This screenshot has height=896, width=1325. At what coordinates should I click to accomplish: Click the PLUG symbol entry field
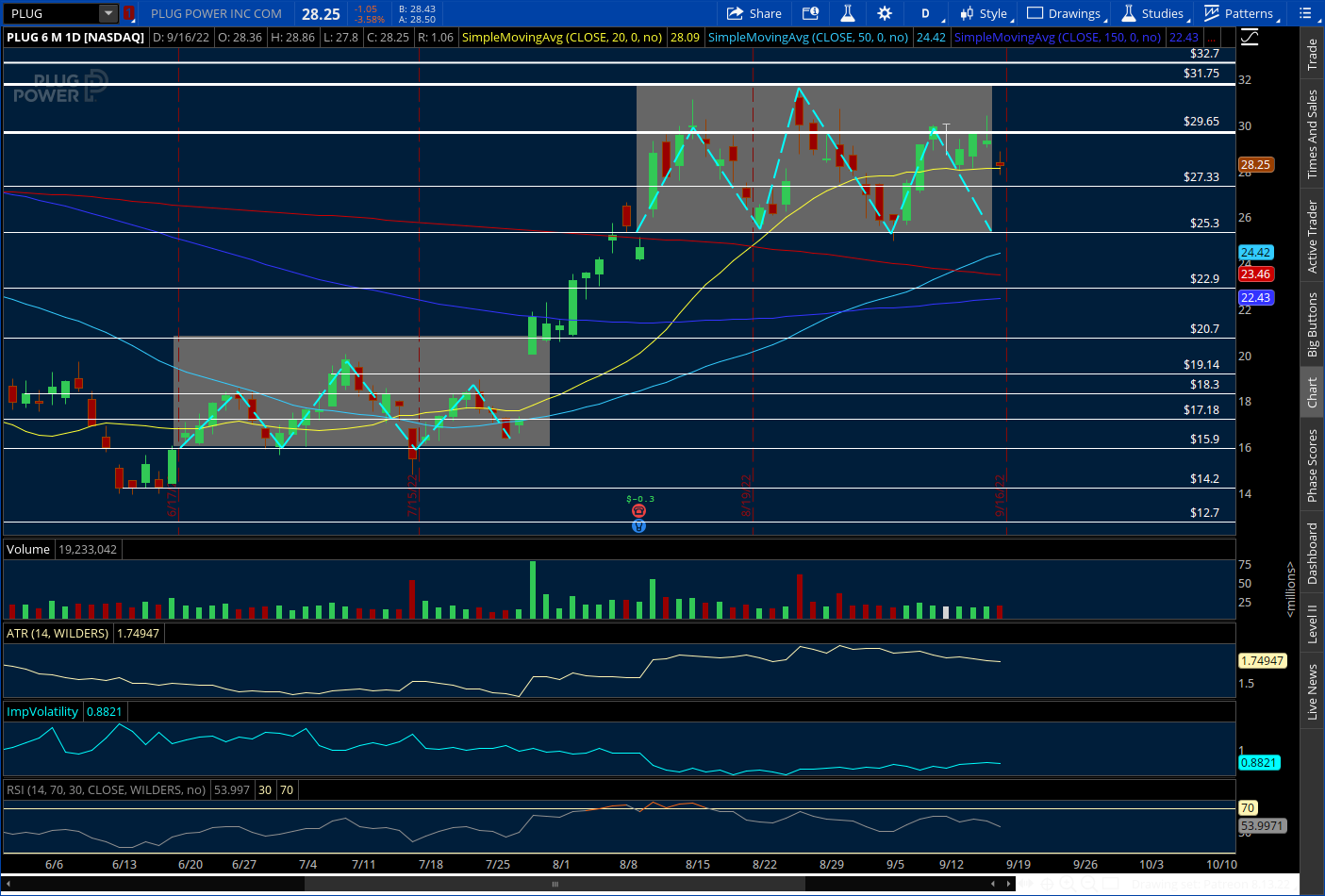click(x=51, y=13)
